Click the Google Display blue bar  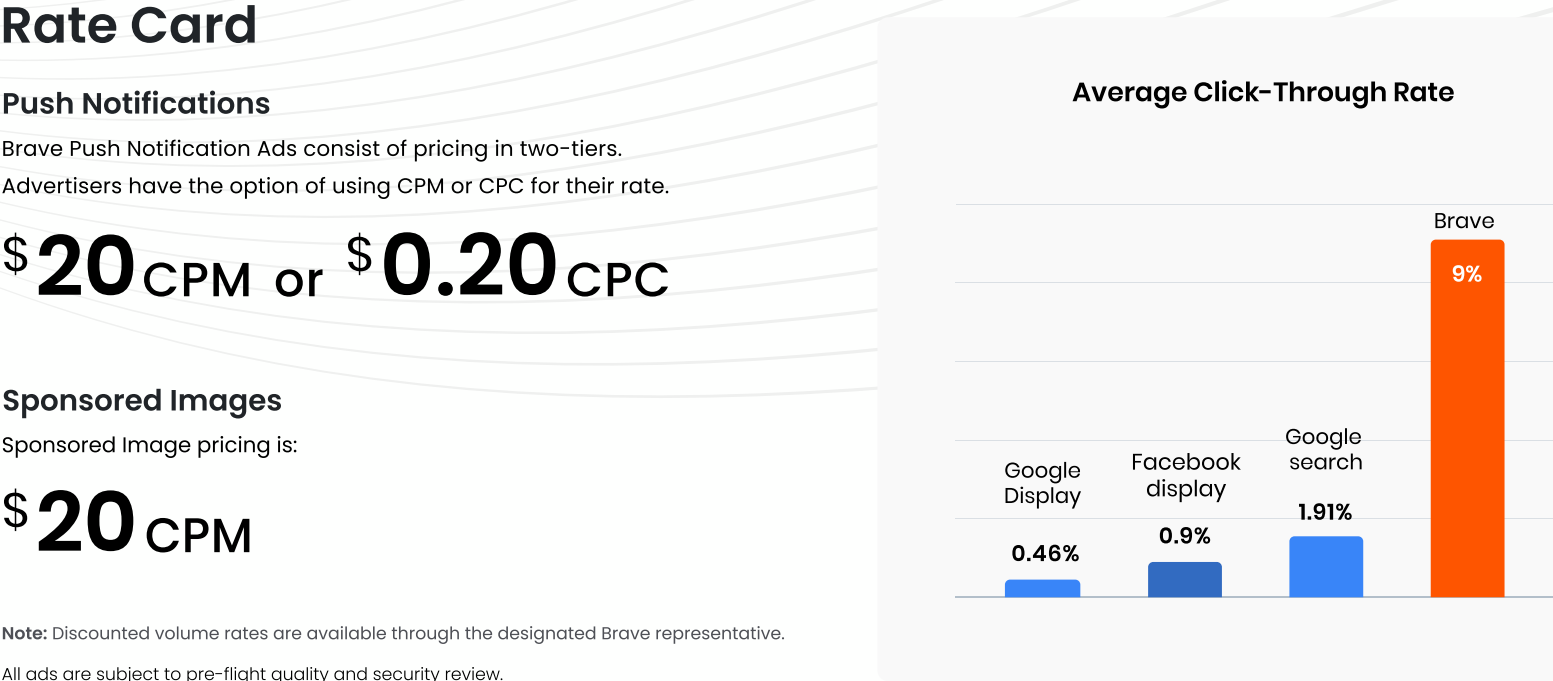point(1042,588)
